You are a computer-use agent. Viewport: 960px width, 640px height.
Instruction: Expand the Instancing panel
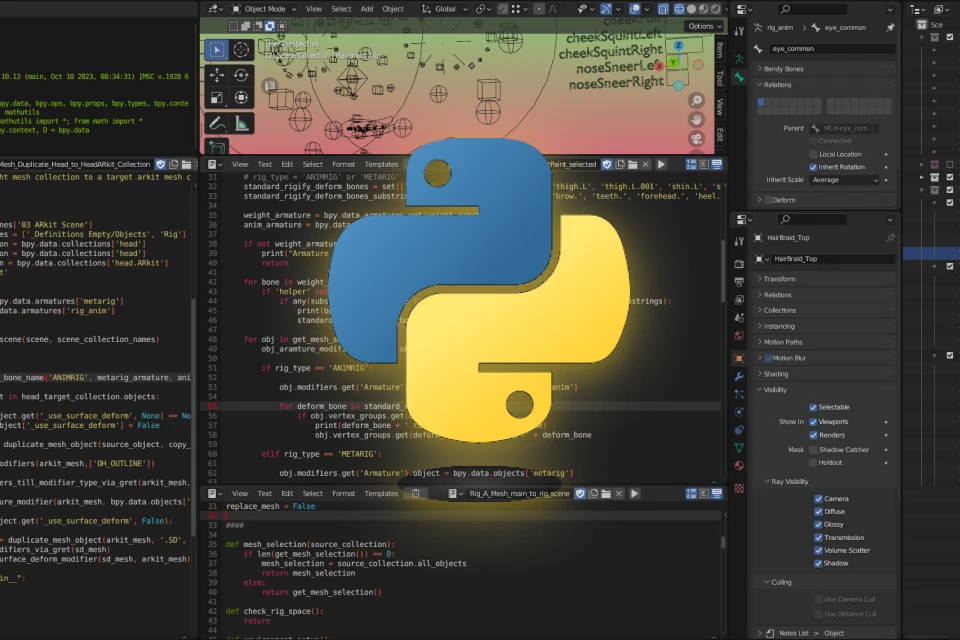pos(823,326)
